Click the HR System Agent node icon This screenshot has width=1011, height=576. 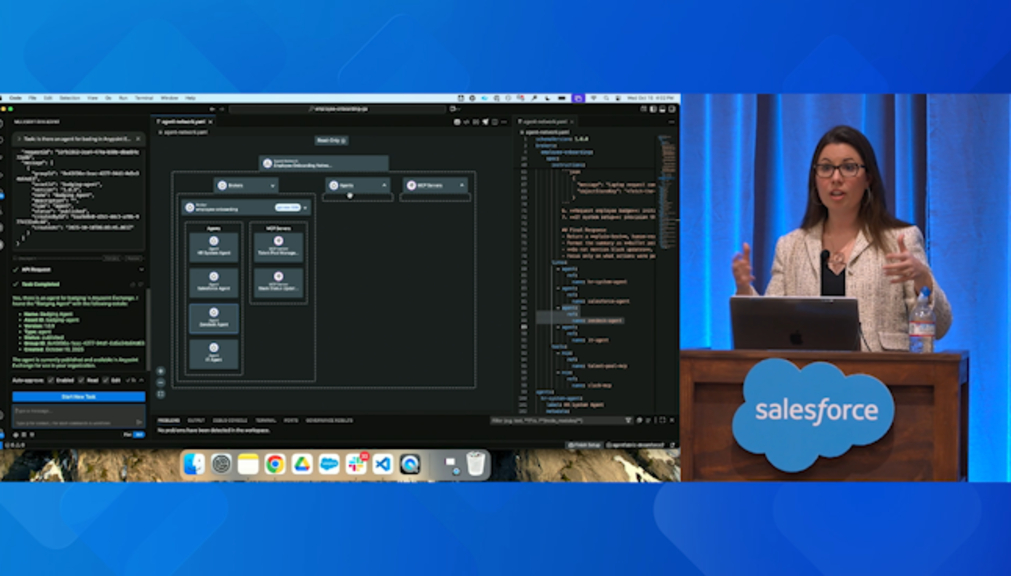pyautogui.click(x=214, y=240)
